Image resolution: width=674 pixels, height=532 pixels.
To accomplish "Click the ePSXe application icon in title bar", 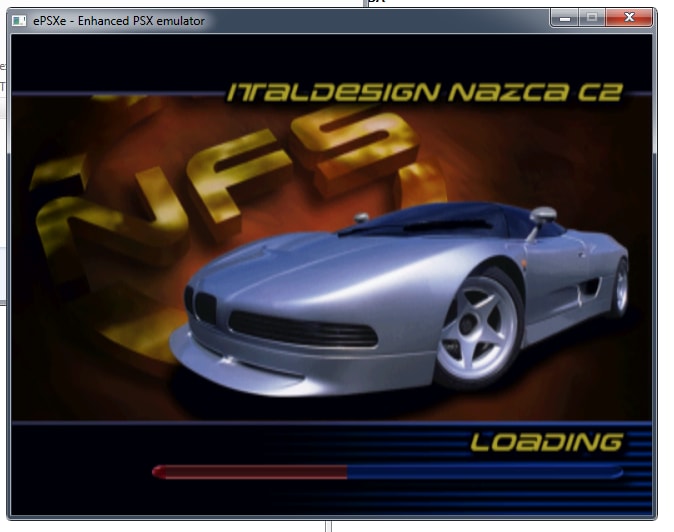I will [x=19, y=21].
